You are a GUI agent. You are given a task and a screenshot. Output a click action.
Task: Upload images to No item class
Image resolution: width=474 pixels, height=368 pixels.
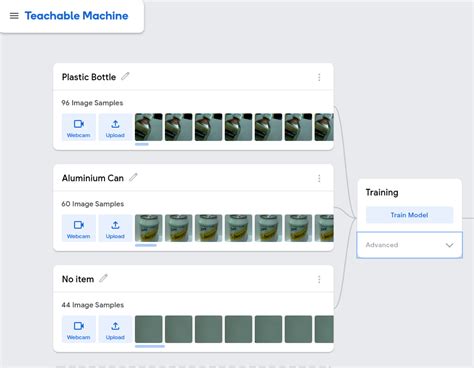[x=115, y=329]
